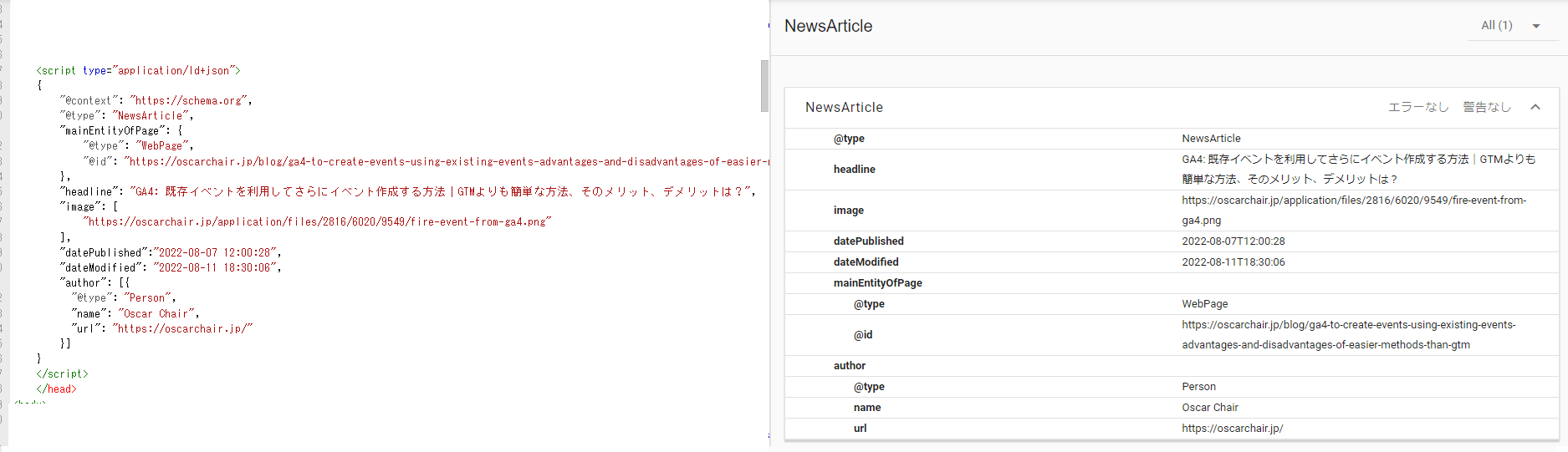Image resolution: width=1568 pixels, height=452 pixels.
Task: Click the NewsArticle page heading at top
Action: pyautogui.click(x=828, y=26)
